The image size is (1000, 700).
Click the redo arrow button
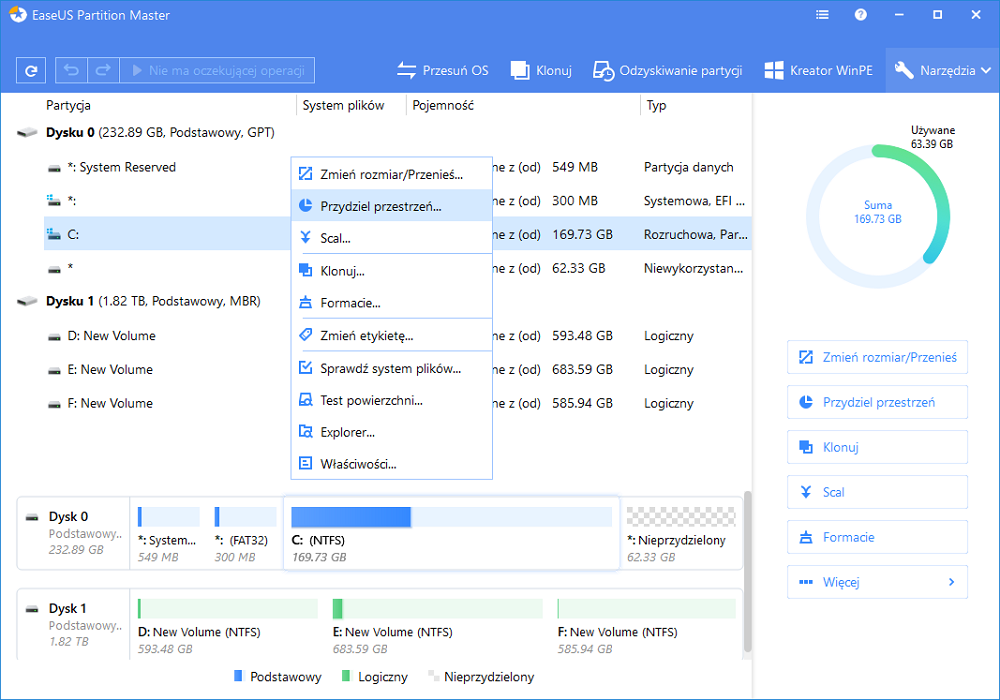point(103,71)
